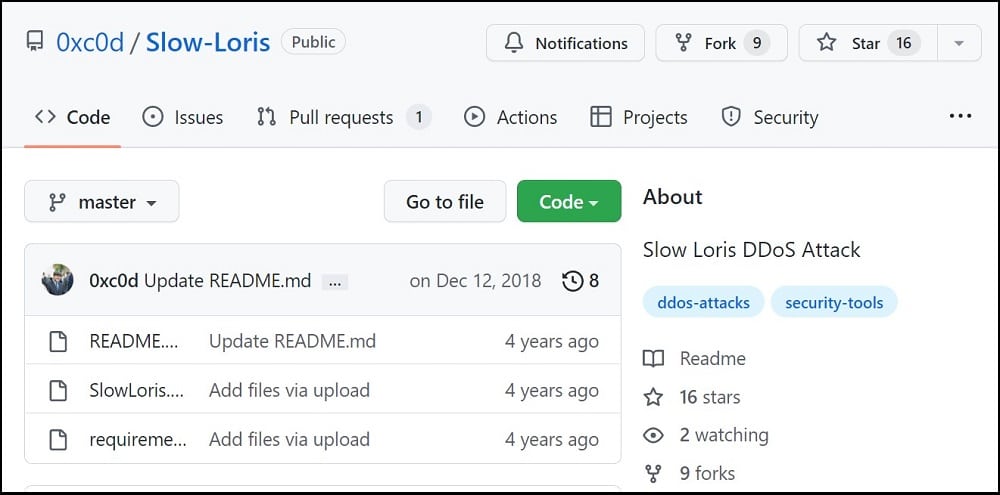Select the security-tools topic tag
The width and height of the screenshot is (1000, 495).
coord(834,302)
